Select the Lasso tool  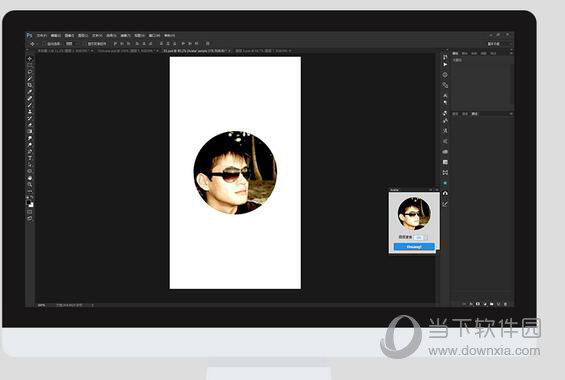[30, 72]
